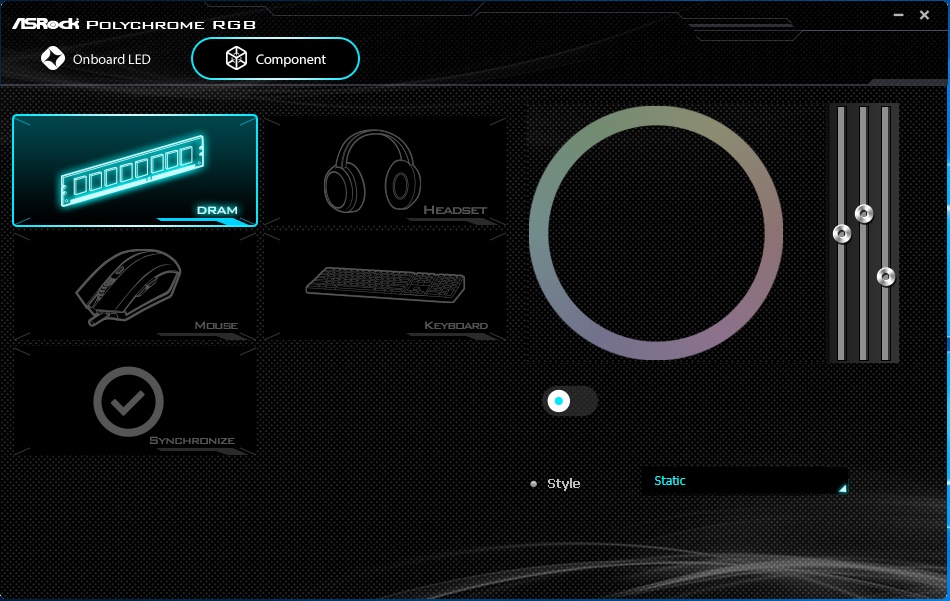Click the Style label

(x=563, y=483)
